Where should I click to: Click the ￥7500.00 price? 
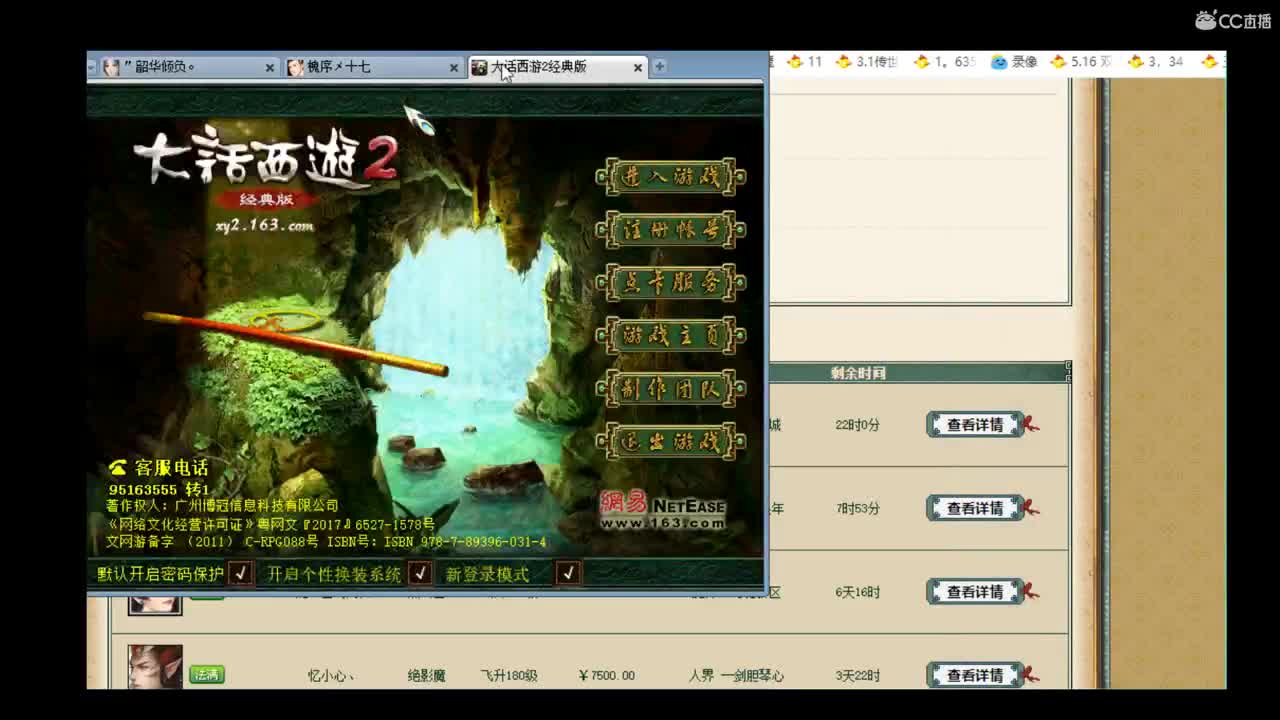606,676
